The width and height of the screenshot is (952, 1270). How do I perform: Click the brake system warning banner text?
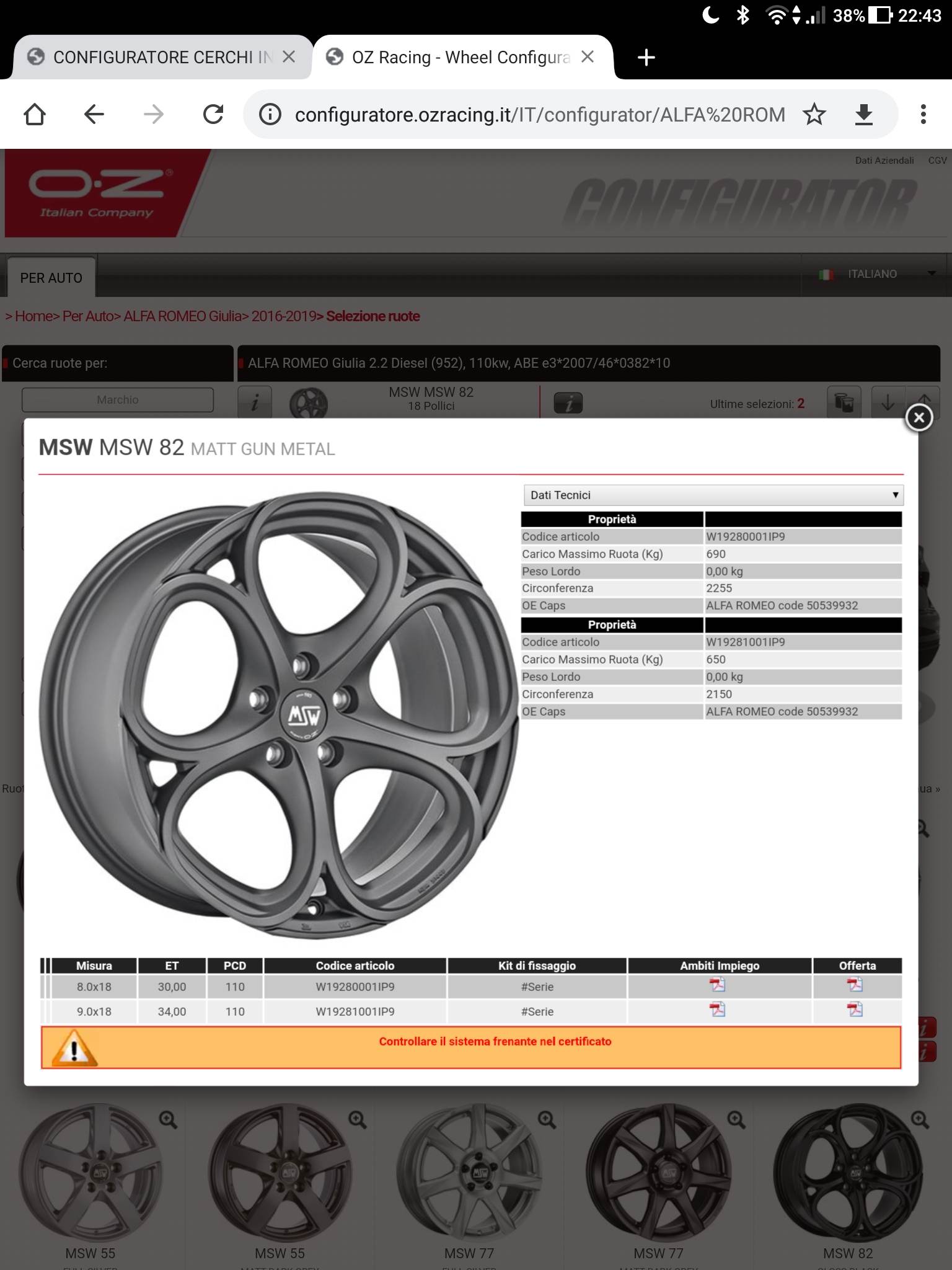click(x=495, y=1042)
